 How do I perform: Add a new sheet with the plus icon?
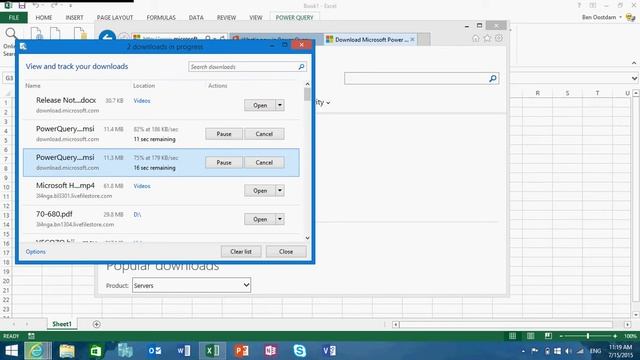pyautogui.click(x=96, y=324)
